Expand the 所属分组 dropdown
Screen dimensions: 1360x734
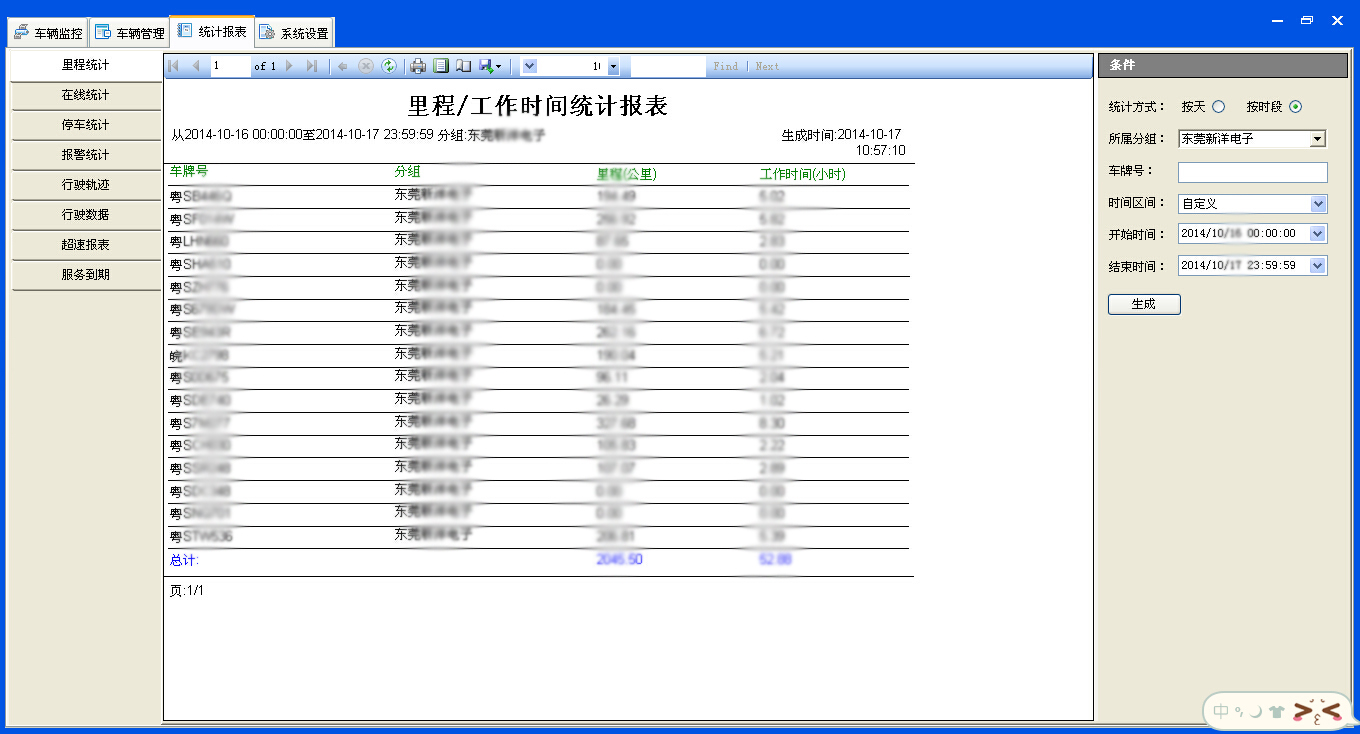tap(1317, 139)
